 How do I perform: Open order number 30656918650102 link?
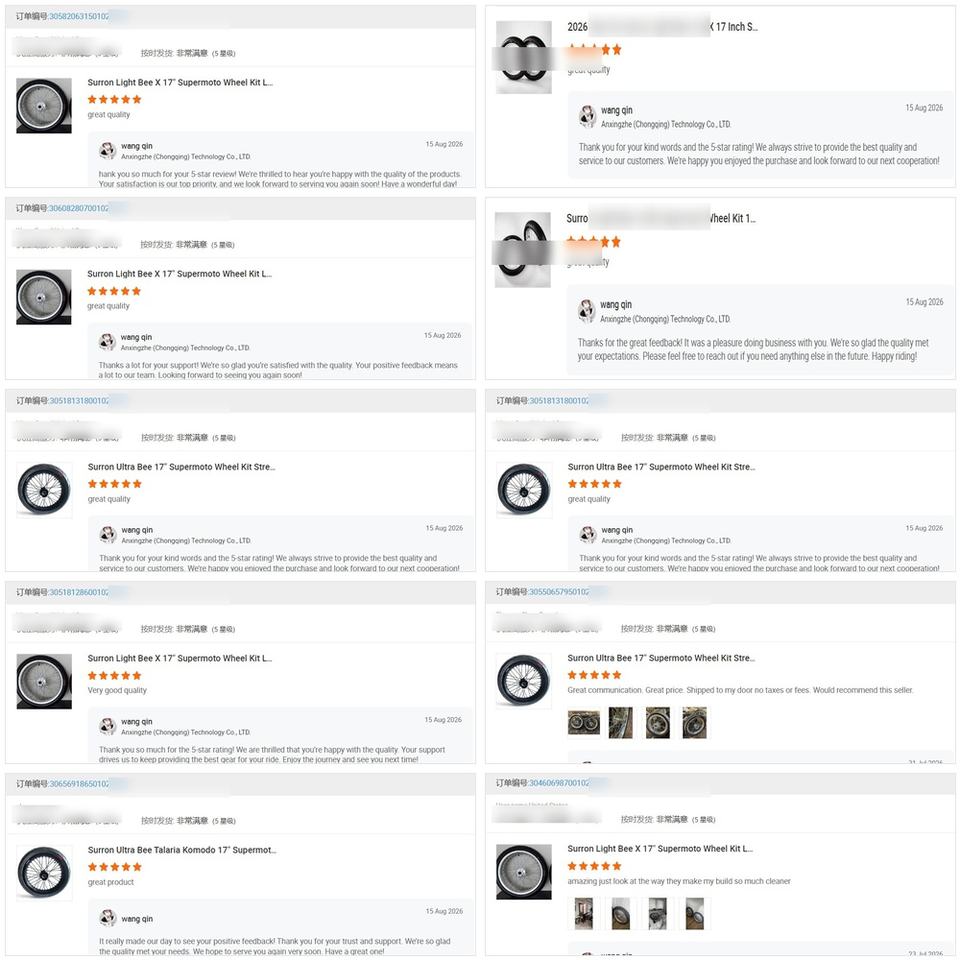point(78,784)
